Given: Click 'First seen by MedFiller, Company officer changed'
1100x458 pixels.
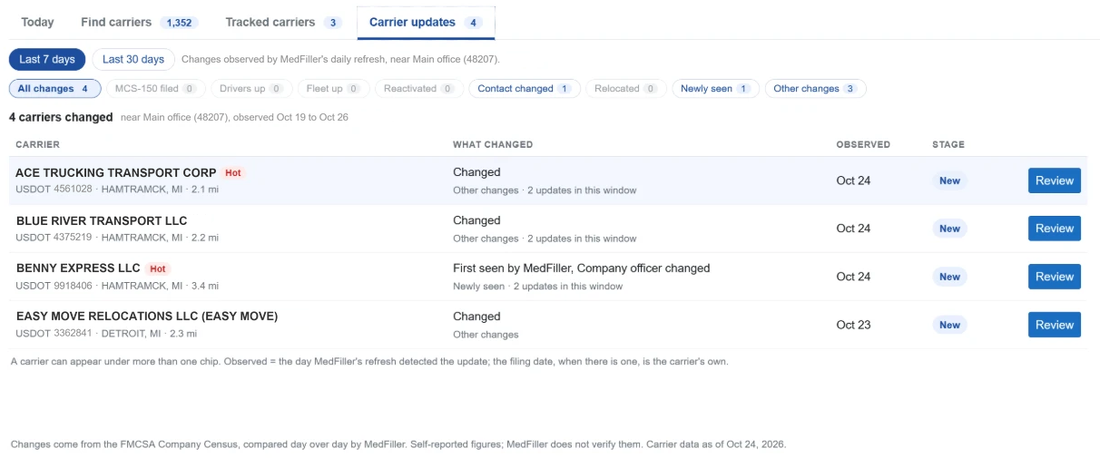Looking at the screenshot, I should click(582, 268).
